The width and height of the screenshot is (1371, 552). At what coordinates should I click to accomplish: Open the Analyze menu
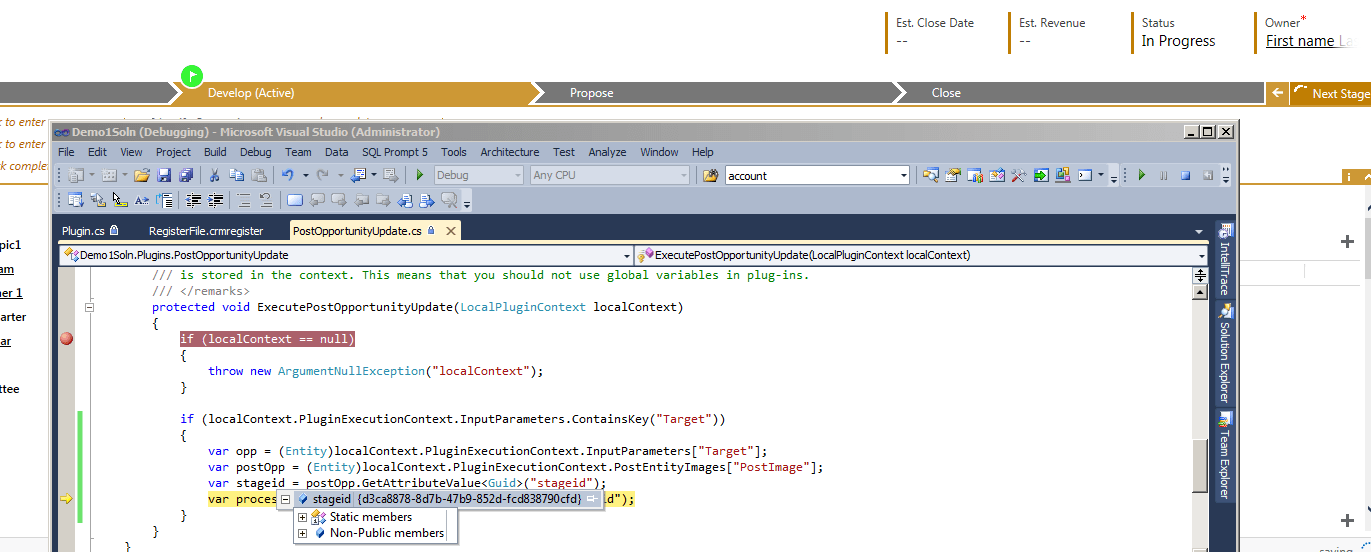pos(607,152)
